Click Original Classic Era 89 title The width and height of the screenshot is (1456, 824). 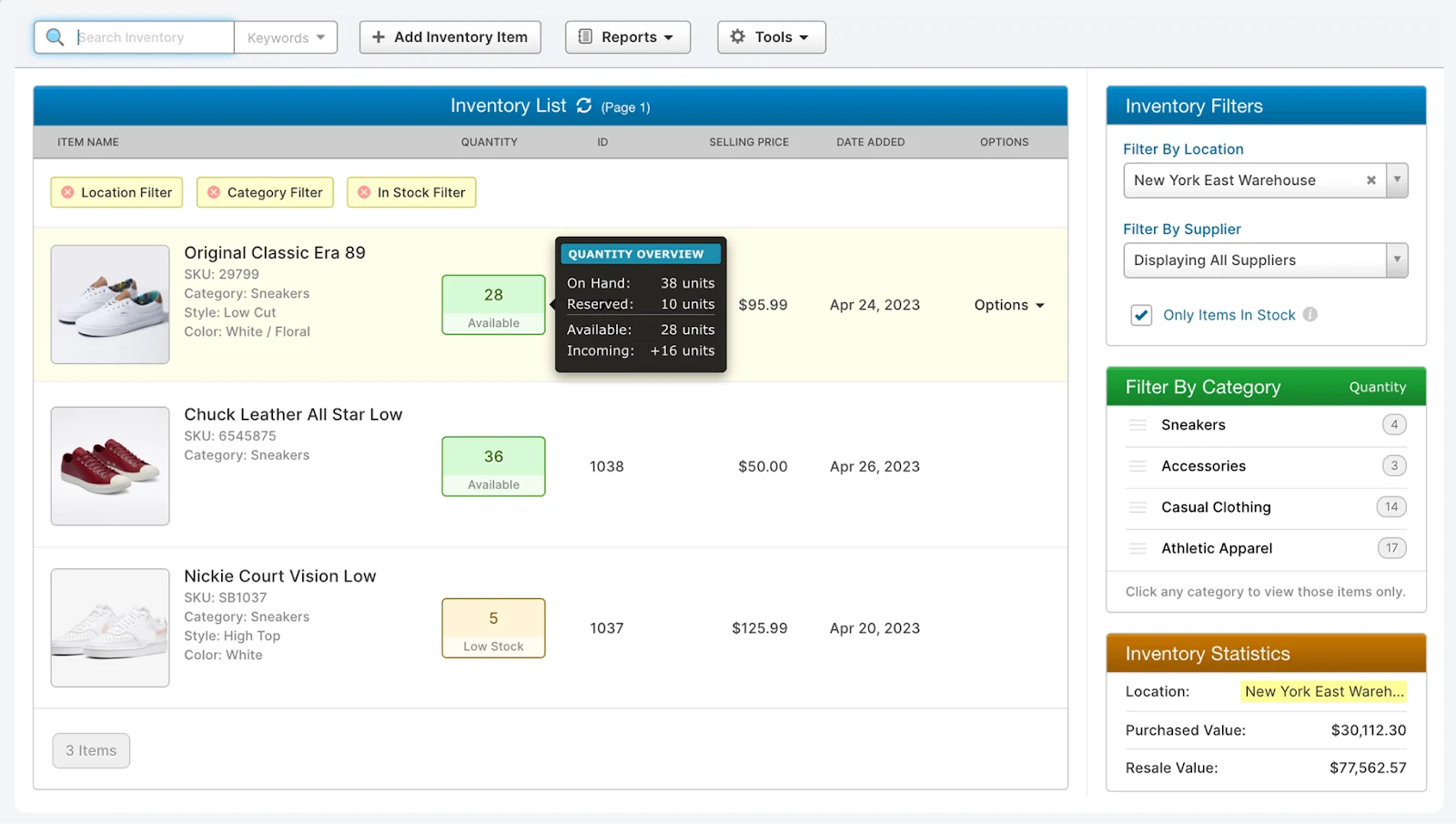pyautogui.click(x=275, y=252)
